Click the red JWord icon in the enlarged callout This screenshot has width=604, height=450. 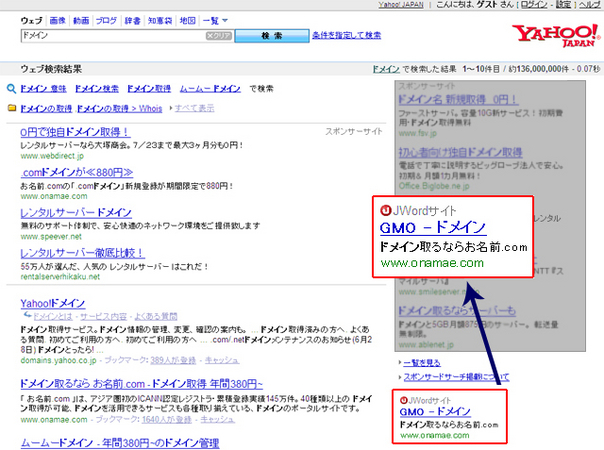[x=385, y=210]
